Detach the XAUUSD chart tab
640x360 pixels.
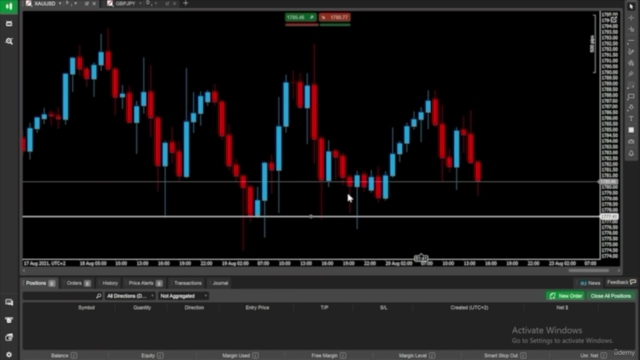tap(87, 3)
